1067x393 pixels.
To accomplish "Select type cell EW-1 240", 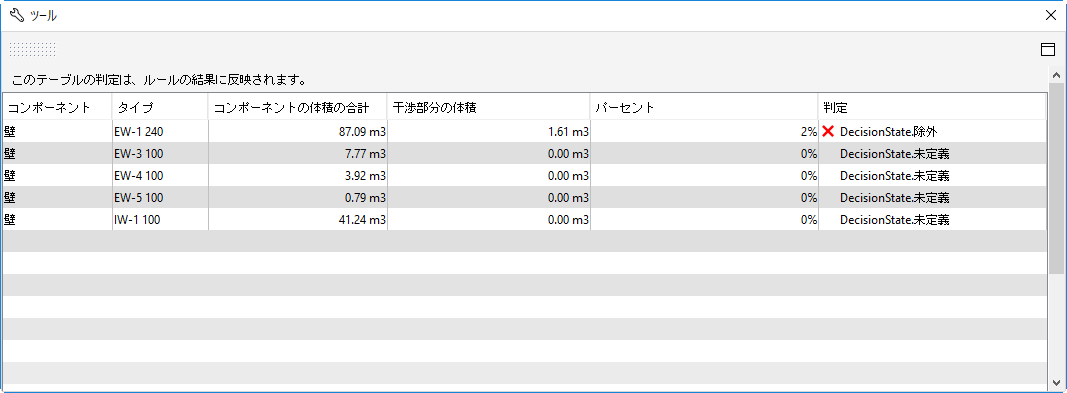I will tap(160, 132).
